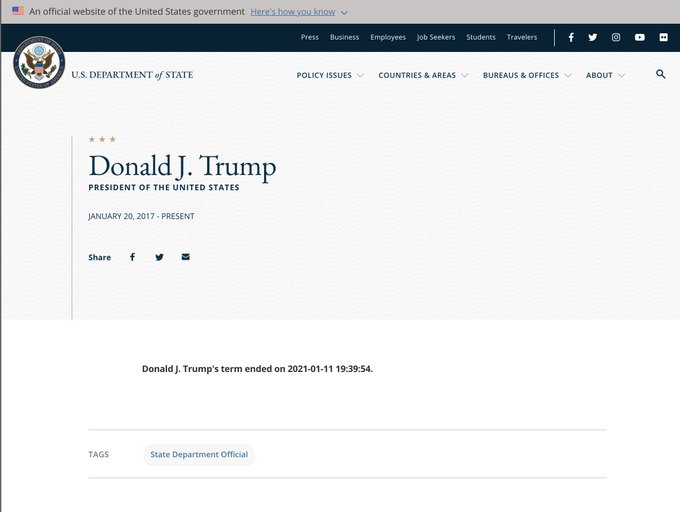Share this page on Twitter
This screenshot has height=512, width=680.
(159, 257)
